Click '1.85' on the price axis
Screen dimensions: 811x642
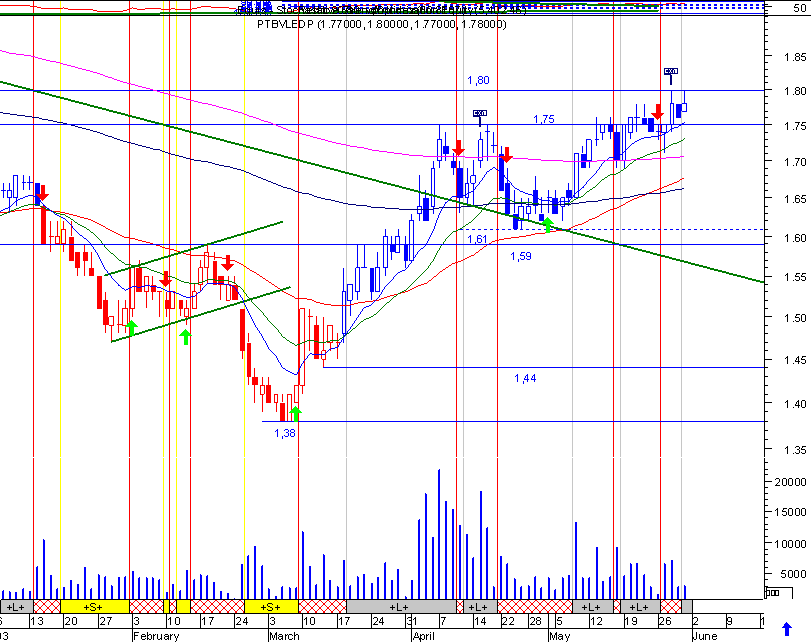tap(794, 57)
